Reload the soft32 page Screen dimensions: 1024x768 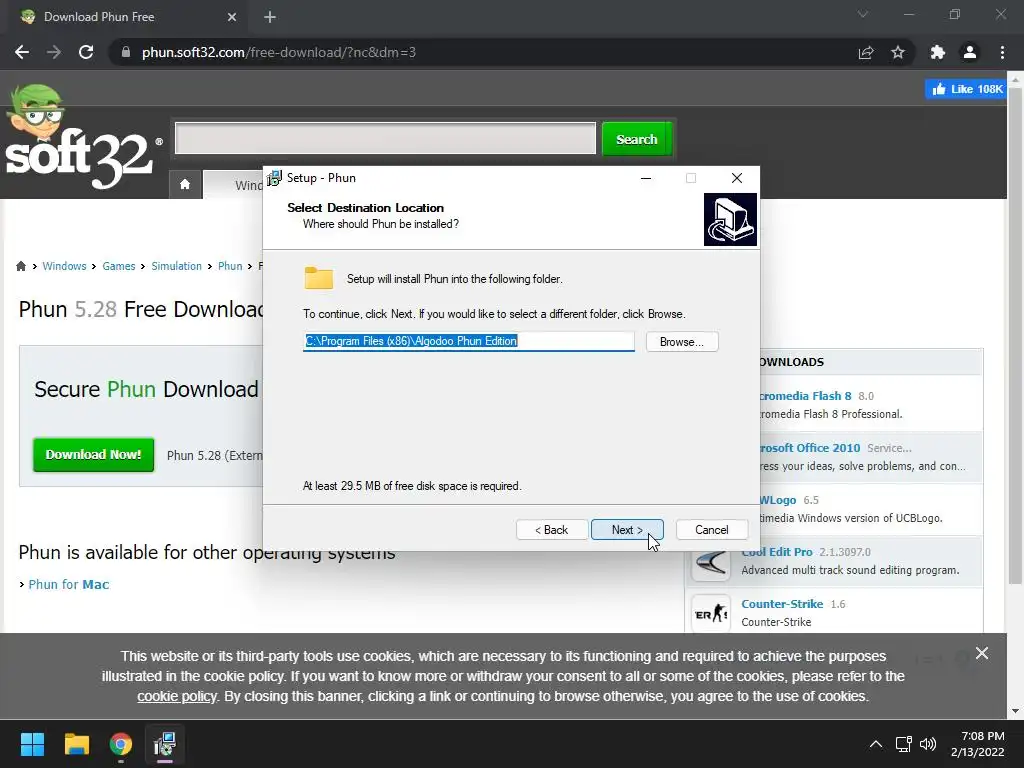(86, 52)
